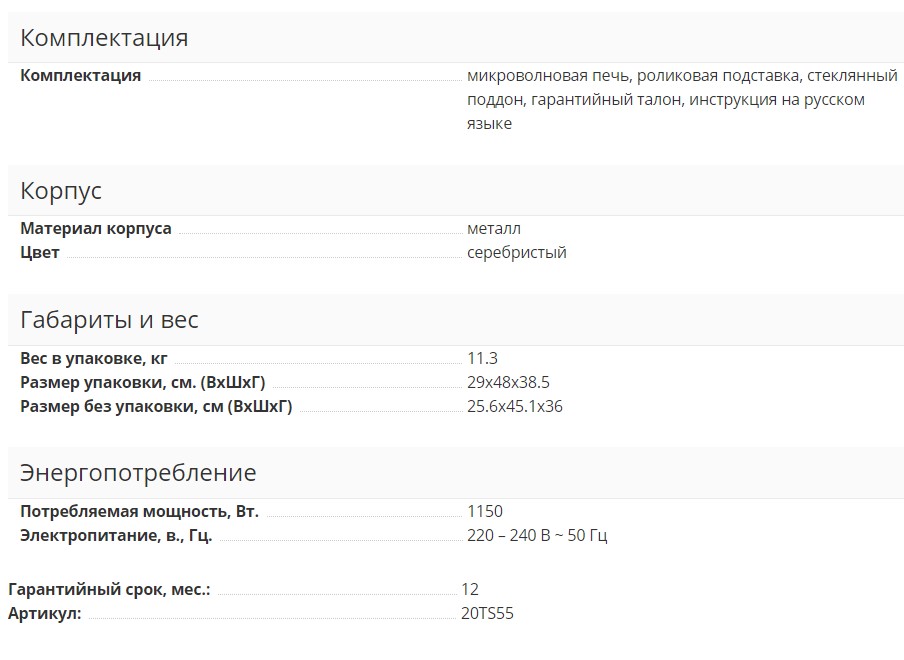Click the Размер без упаковки label
This screenshot has height=660, width=904.
156,407
